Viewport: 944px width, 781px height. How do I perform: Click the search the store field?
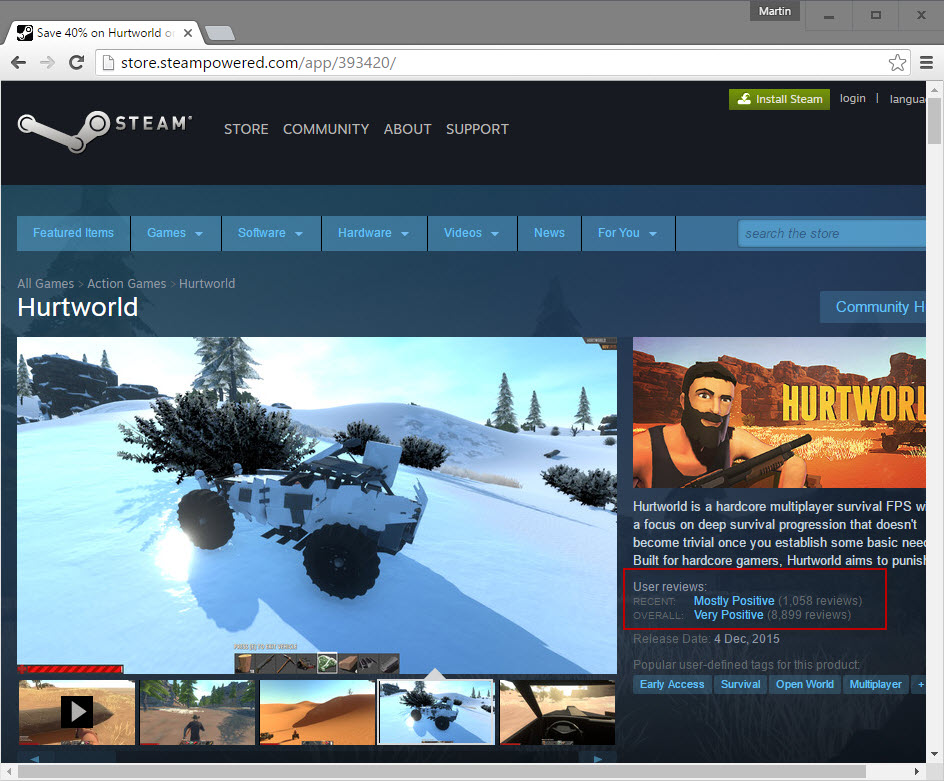click(831, 234)
